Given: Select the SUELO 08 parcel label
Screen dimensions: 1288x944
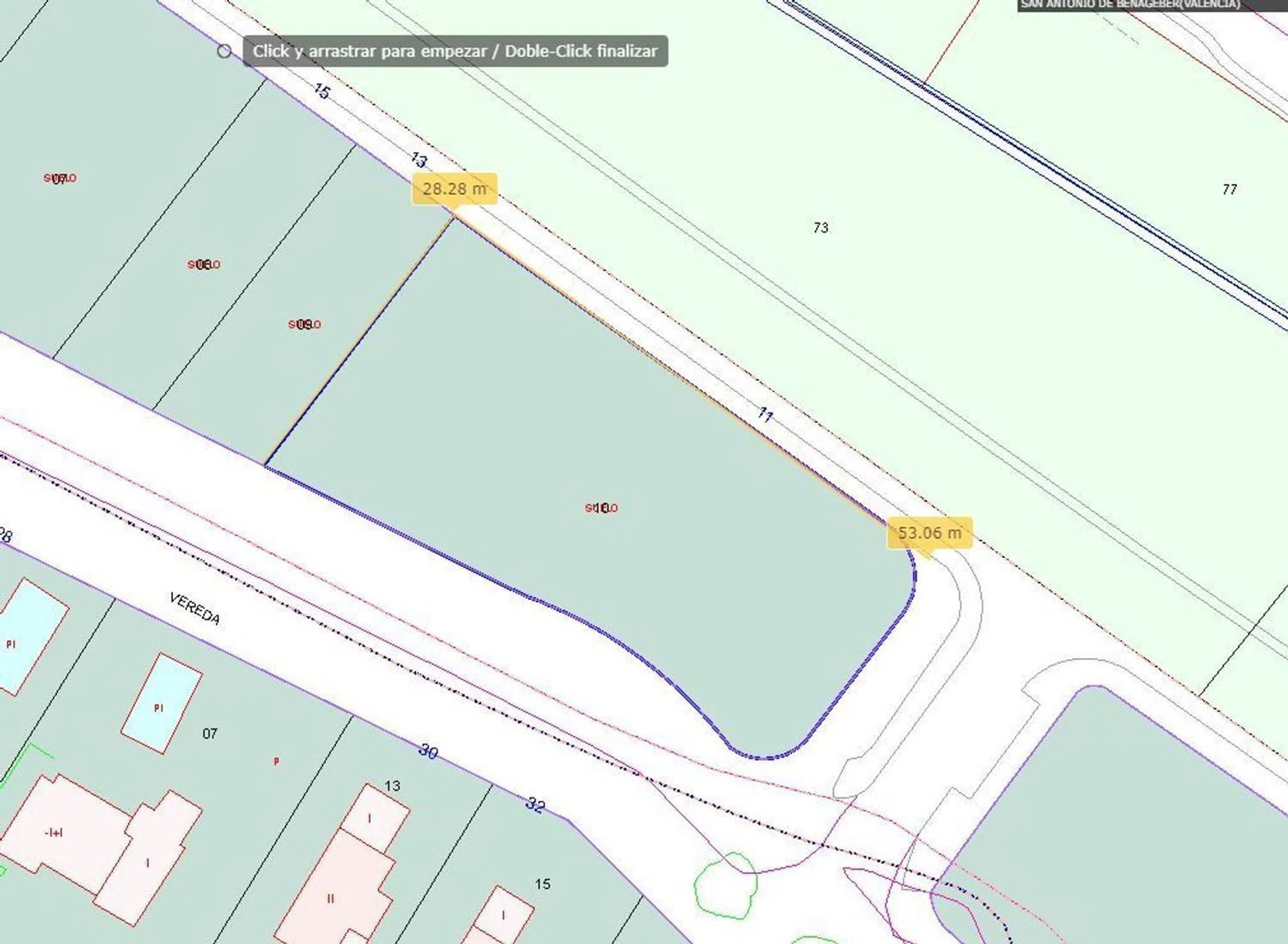Looking at the screenshot, I should click(204, 264).
